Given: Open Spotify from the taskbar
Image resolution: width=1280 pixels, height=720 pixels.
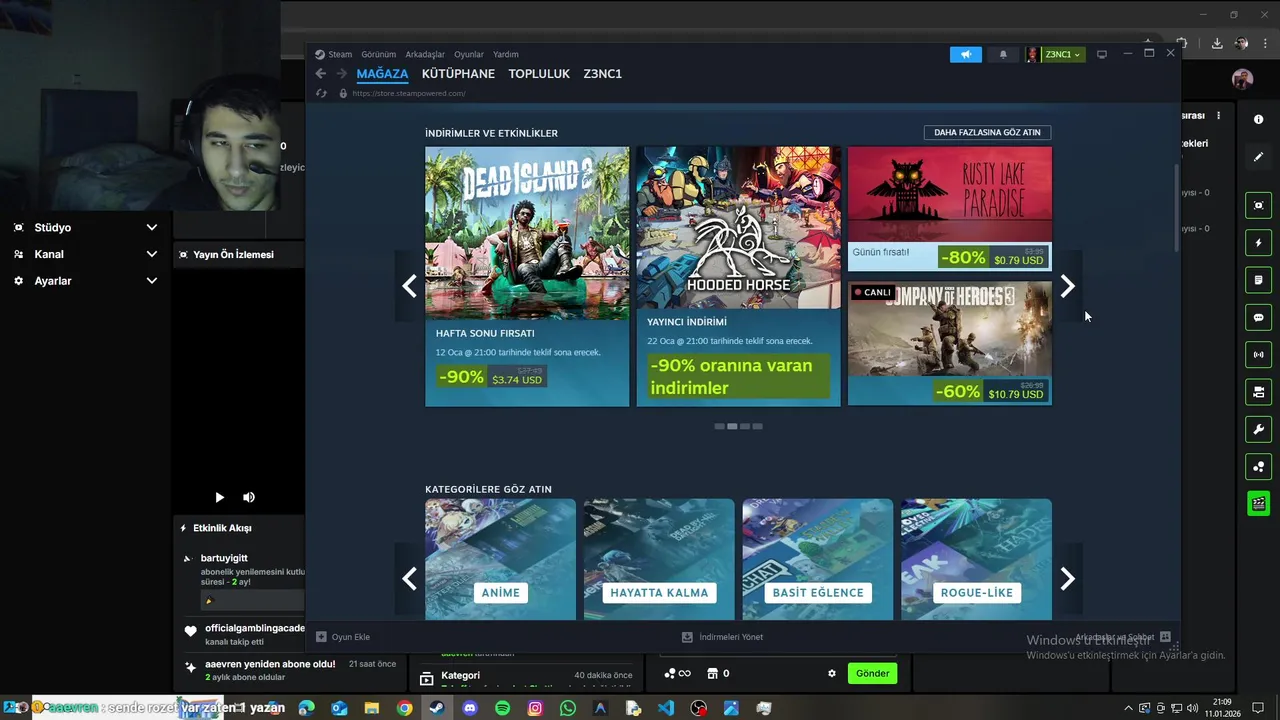Looking at the screenshot, I should tap(503, 708).
